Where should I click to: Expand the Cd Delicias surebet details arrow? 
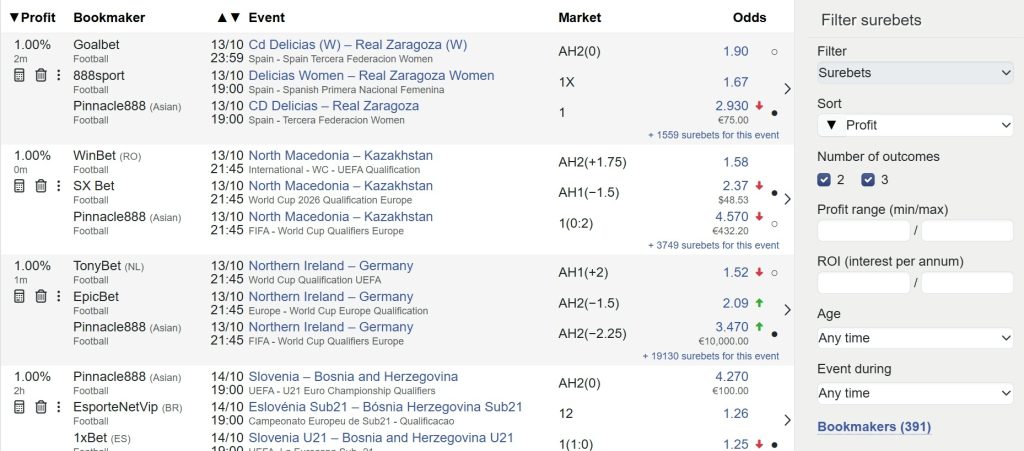tap(787, 89)
